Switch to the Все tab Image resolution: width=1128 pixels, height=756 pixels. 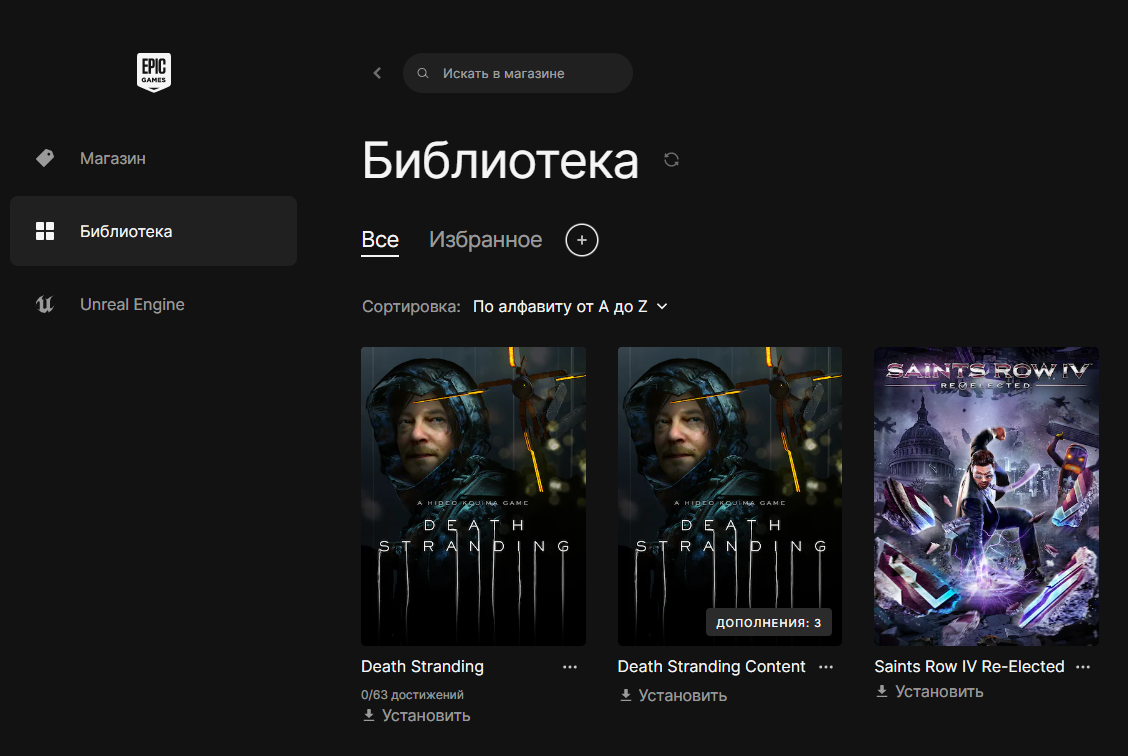click(380, 240)
